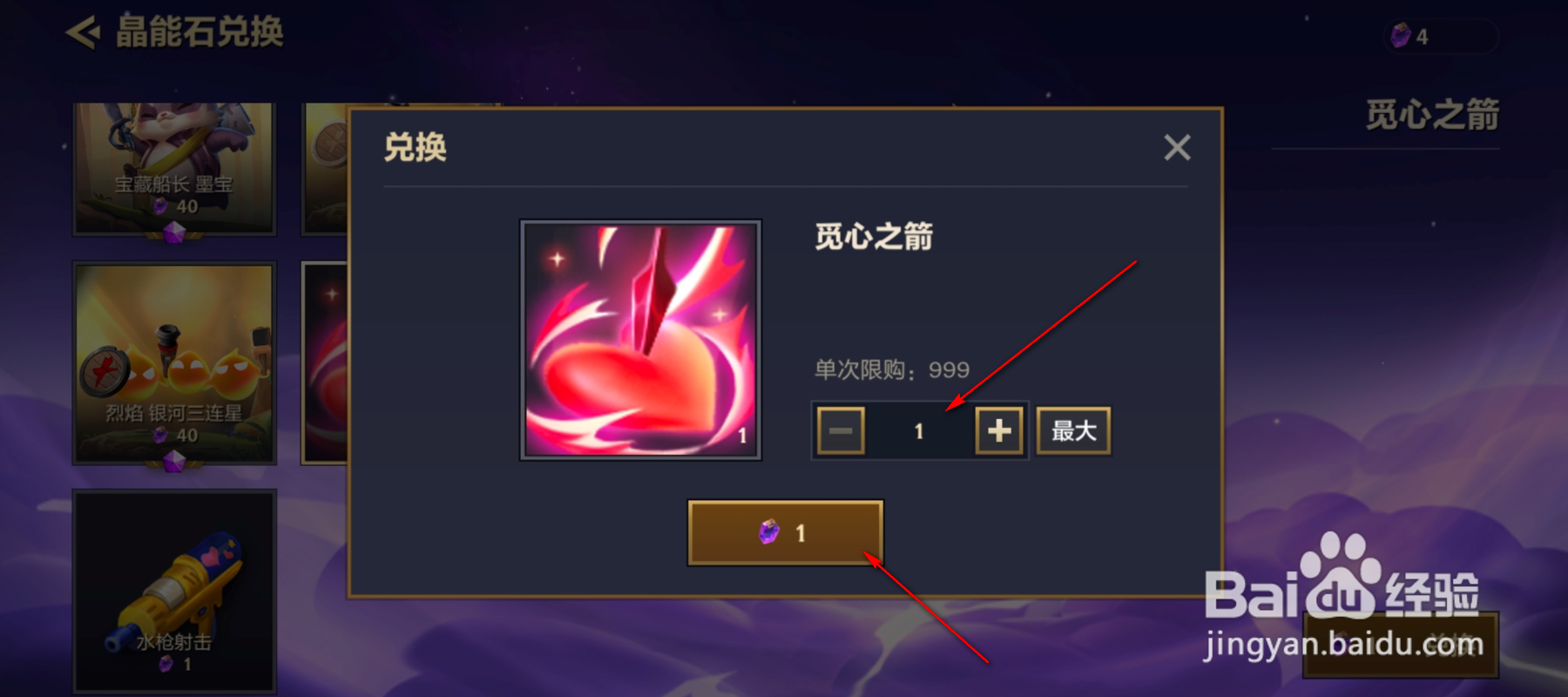Confirm exchange for 1 crystal gem
This screenshot has height=697, width=1568.
coord(786,532)
